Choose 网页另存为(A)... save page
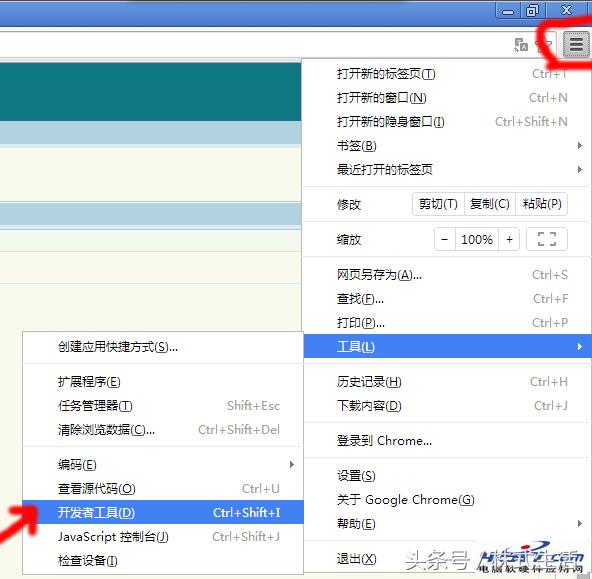Screen dimensions: 592x579 [447, 275]
